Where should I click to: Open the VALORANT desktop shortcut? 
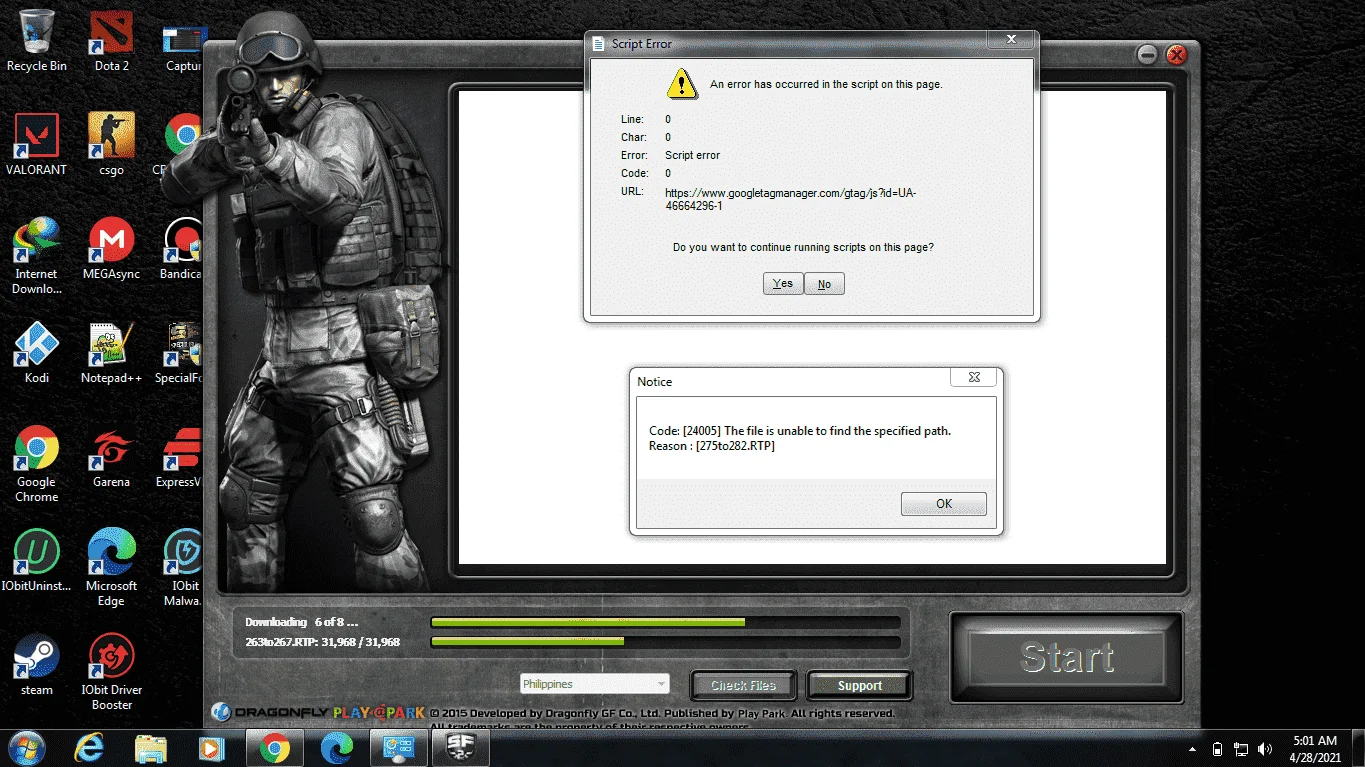click(x=37, y=144)
